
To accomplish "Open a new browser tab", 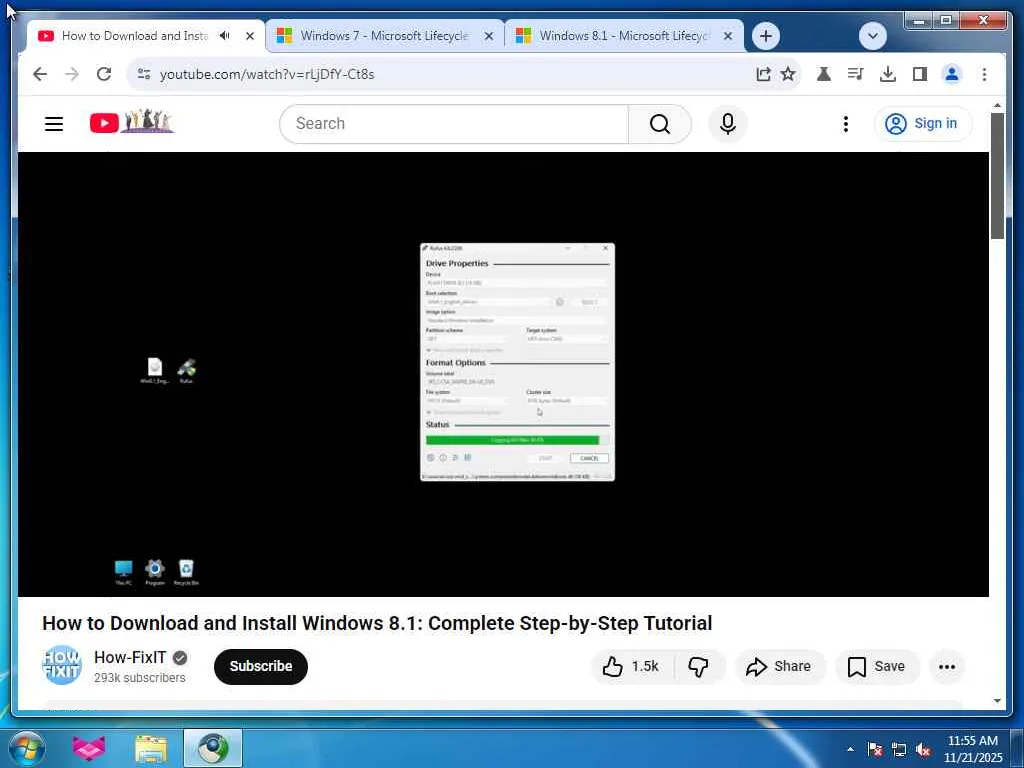I will 765,36.
